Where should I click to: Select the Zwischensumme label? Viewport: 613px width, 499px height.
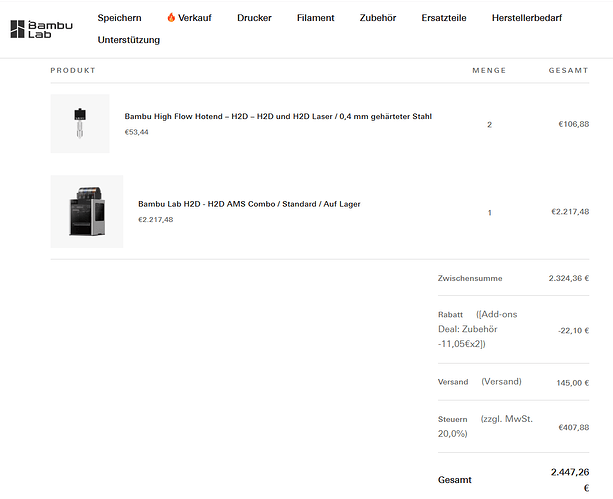[x=470, y=278]
